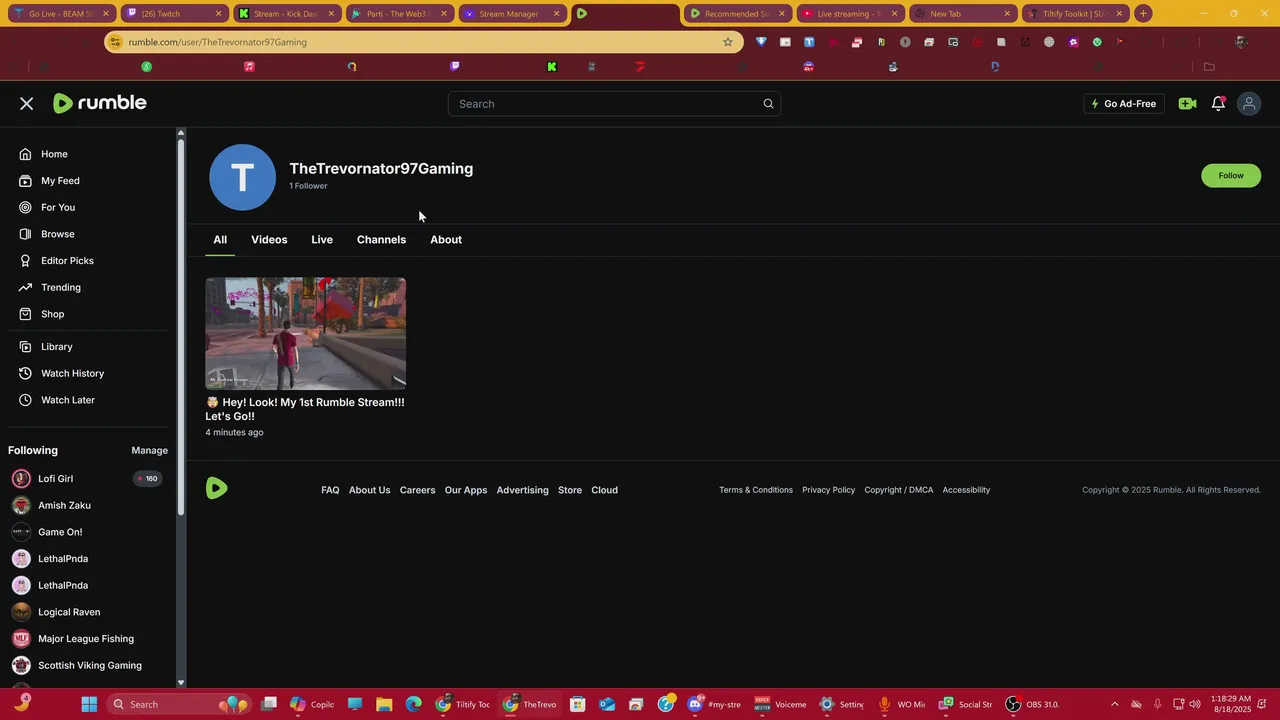Close the Rumble sidebar with X icon
Image resolution: width=1280 pixels, height=720 pixels.
[27, 104]
